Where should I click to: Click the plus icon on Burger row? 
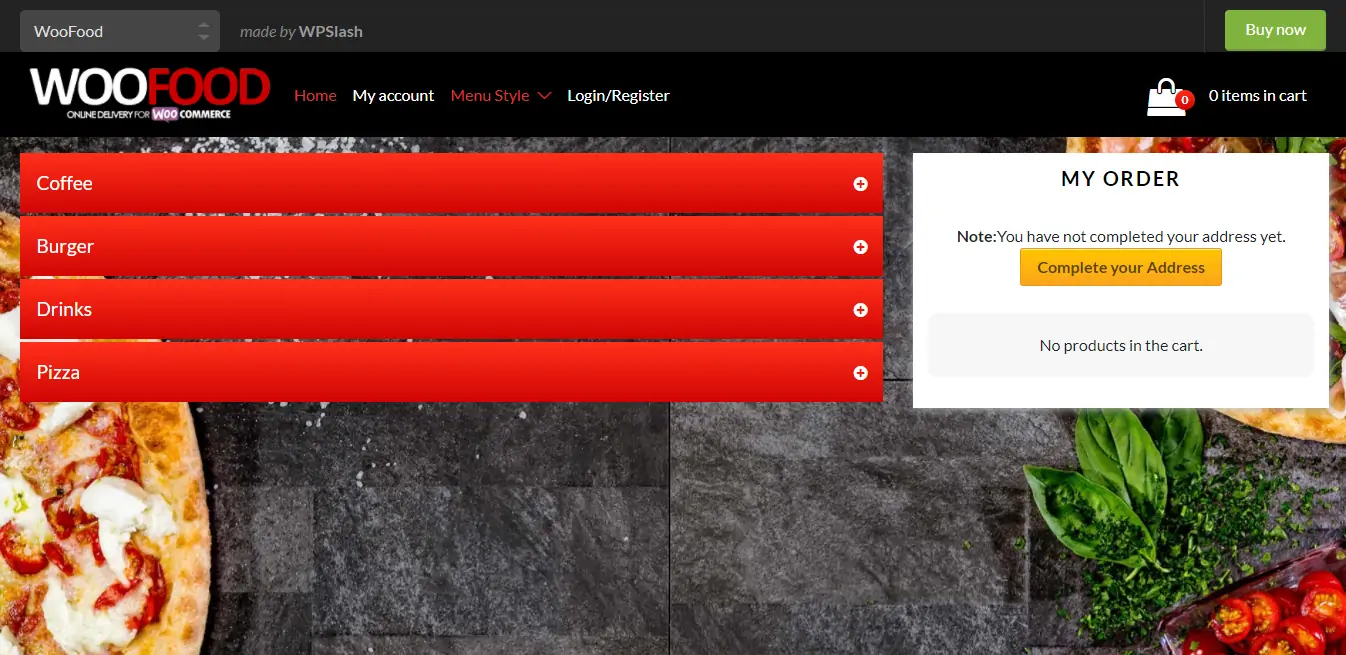pos(860,247)
